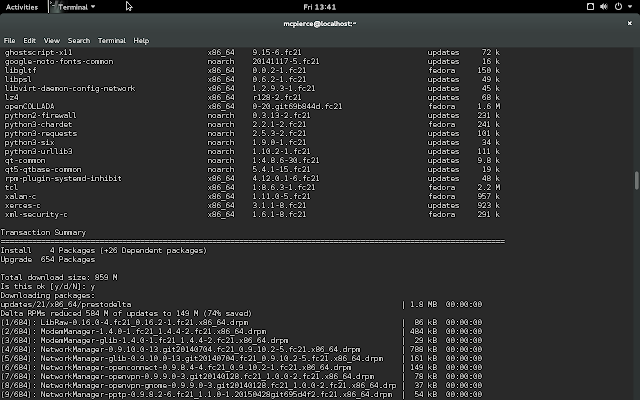Click the mcpierce@localhost window title bar
Image resolution: width=640 pixels, height=400 pixels.
click(320, 24)
